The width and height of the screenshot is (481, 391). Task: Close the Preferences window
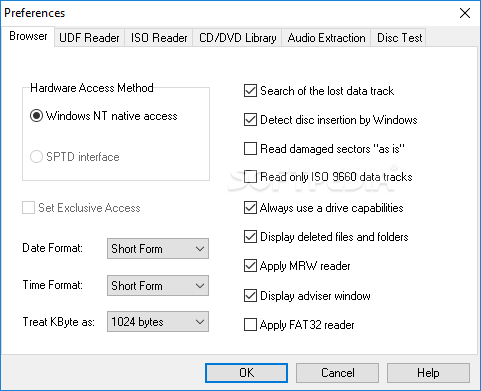click(465, 13)
